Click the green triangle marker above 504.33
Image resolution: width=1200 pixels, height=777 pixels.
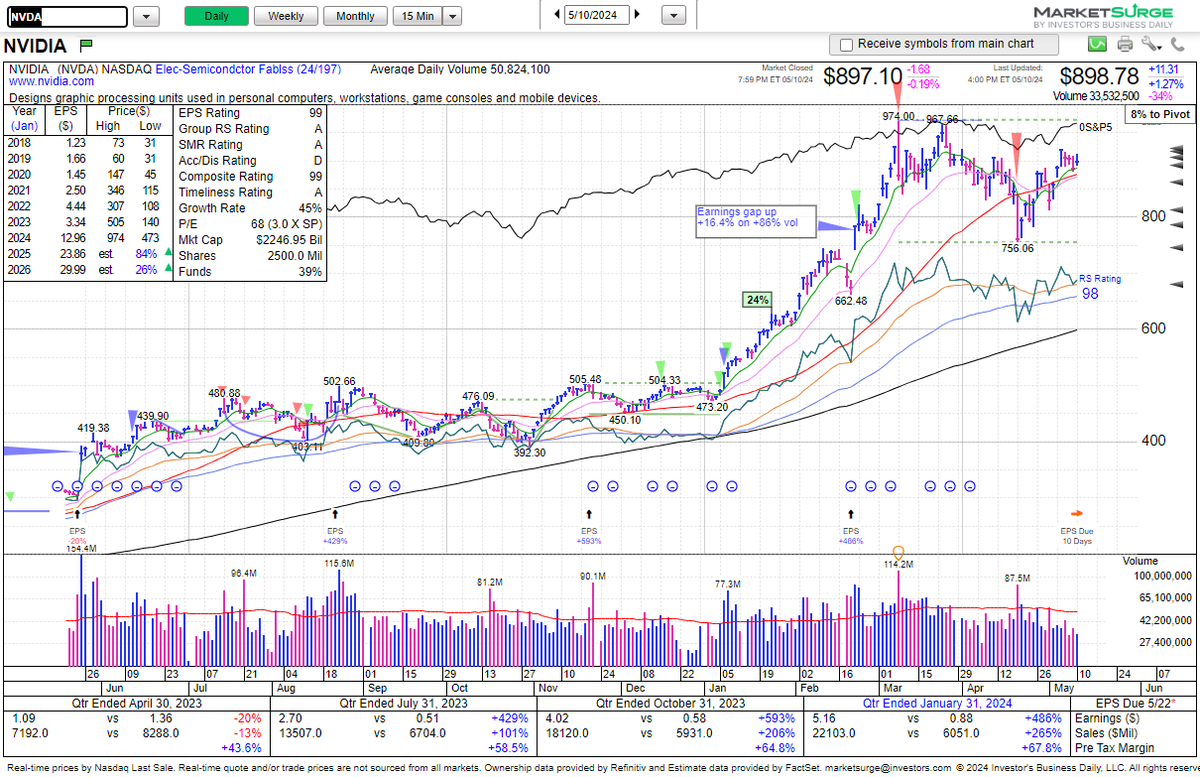click(x=659, y=367)
